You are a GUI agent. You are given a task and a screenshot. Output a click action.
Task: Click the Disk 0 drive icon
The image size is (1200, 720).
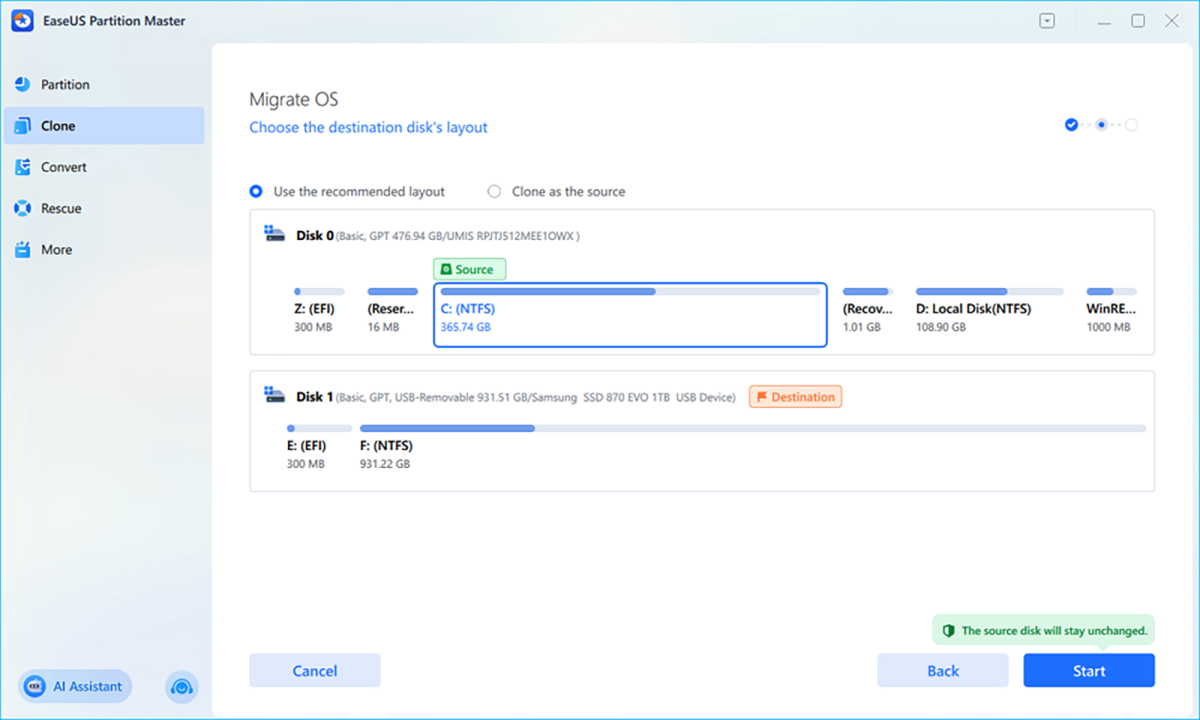[x=274, y=231]
